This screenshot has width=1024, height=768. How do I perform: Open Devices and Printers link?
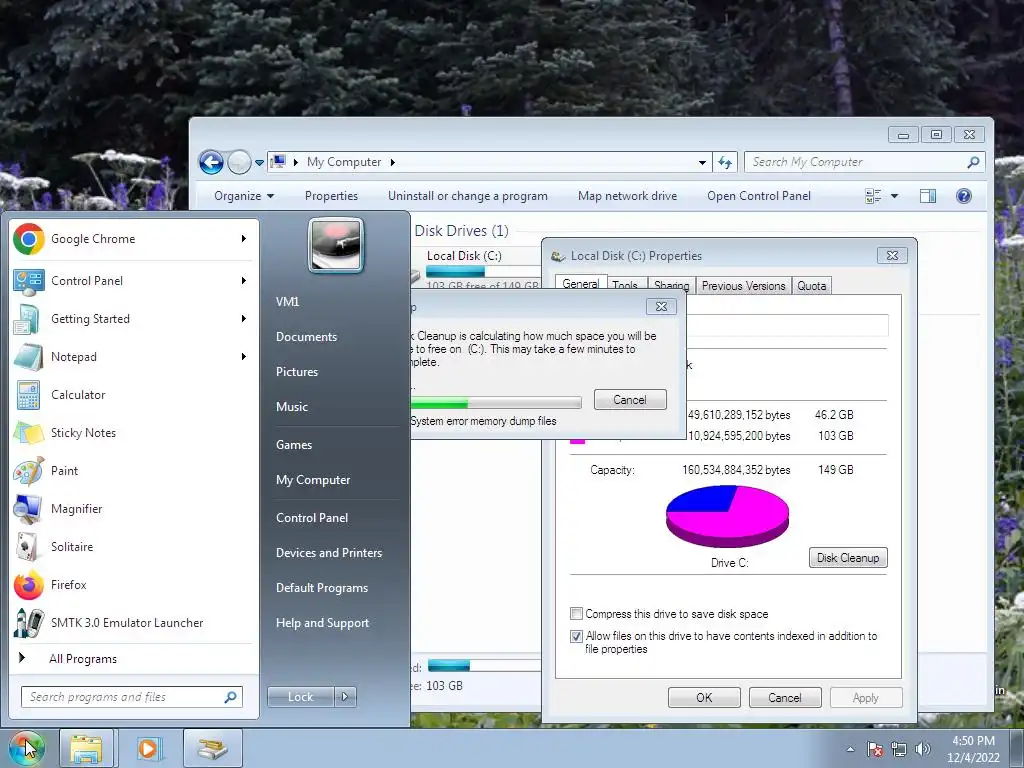(328, 552)
